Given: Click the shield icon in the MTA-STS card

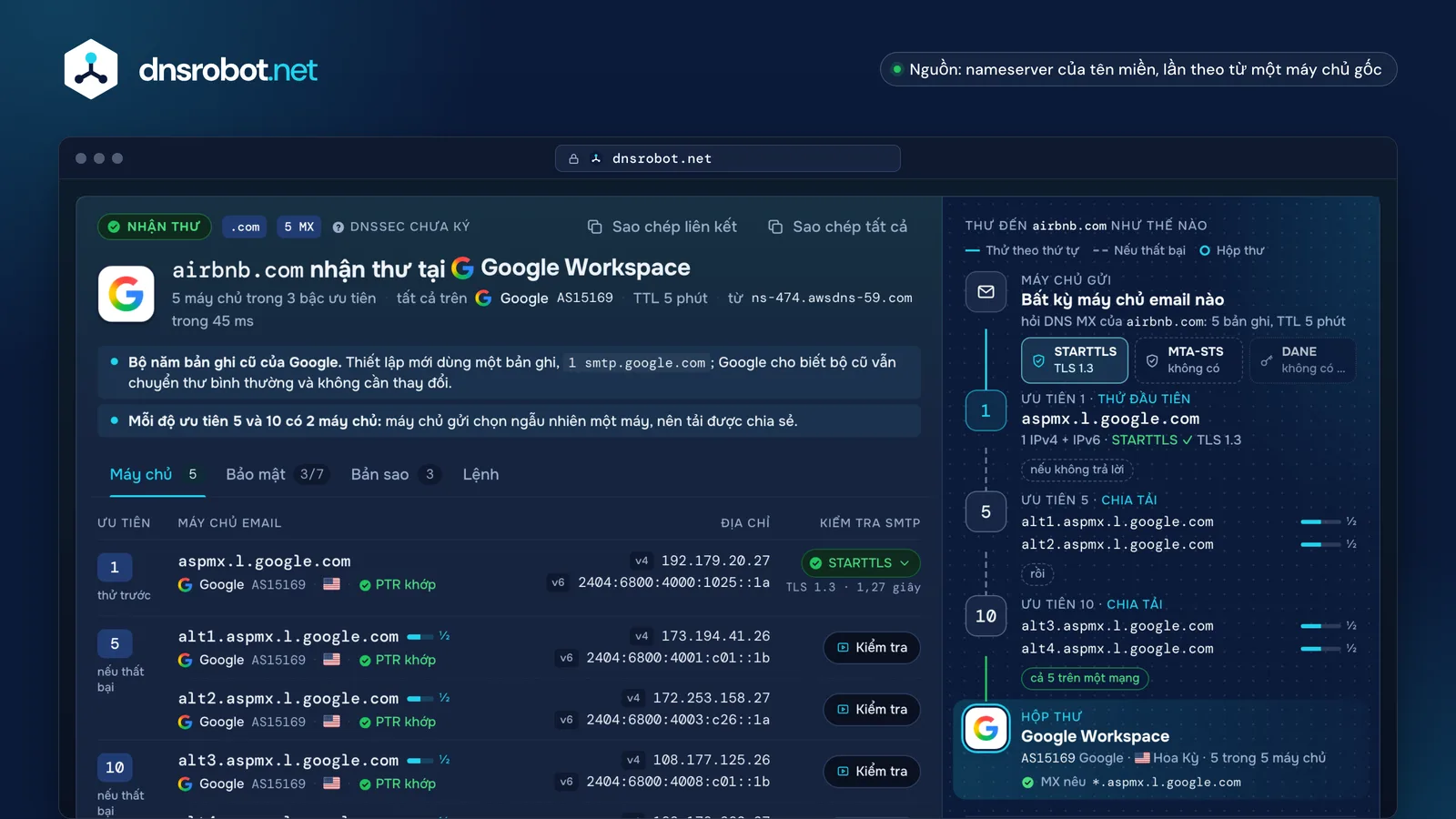Looking at the screenshot, I should [1152, 360].
